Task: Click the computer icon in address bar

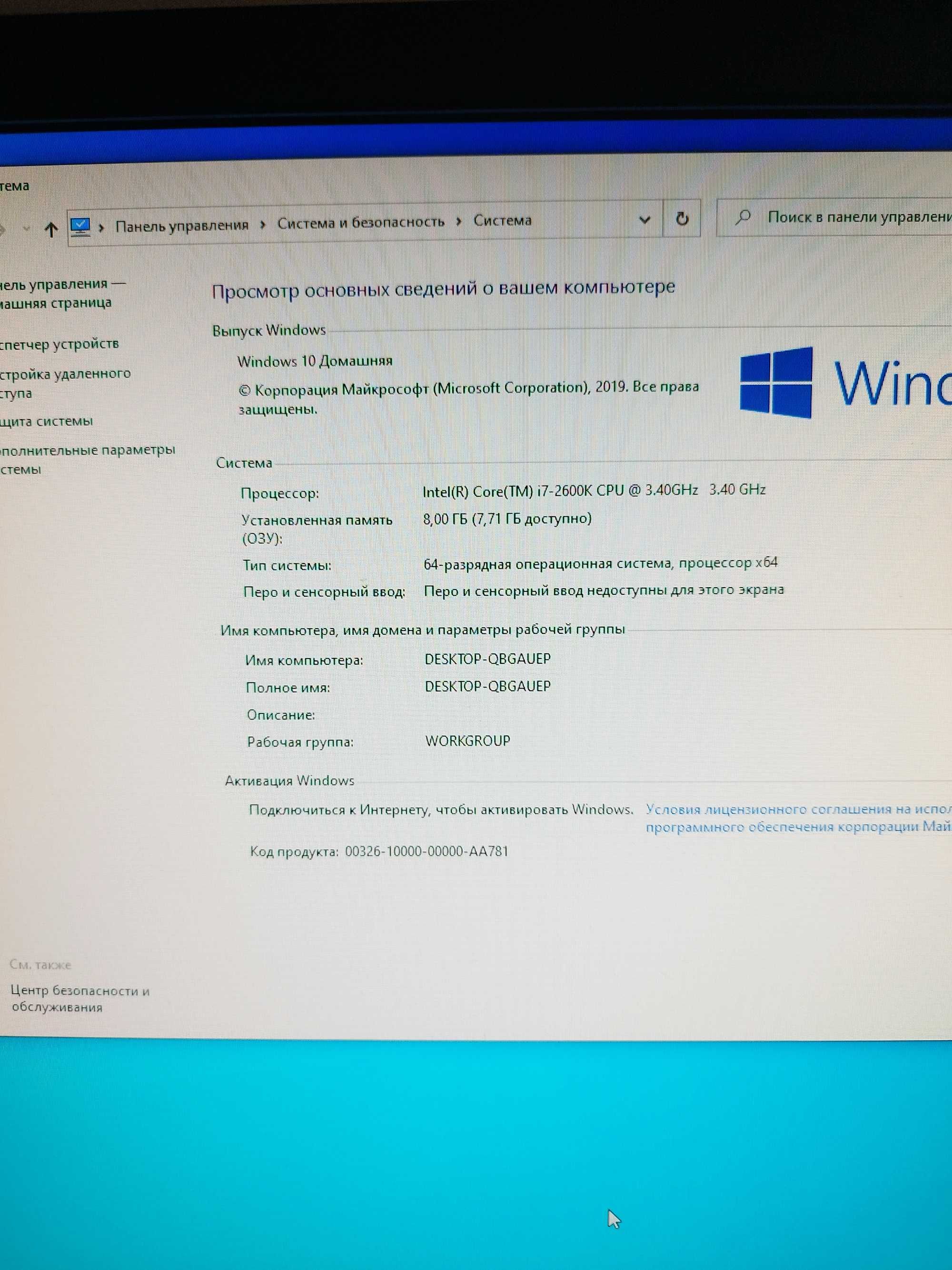Action: 80,227
